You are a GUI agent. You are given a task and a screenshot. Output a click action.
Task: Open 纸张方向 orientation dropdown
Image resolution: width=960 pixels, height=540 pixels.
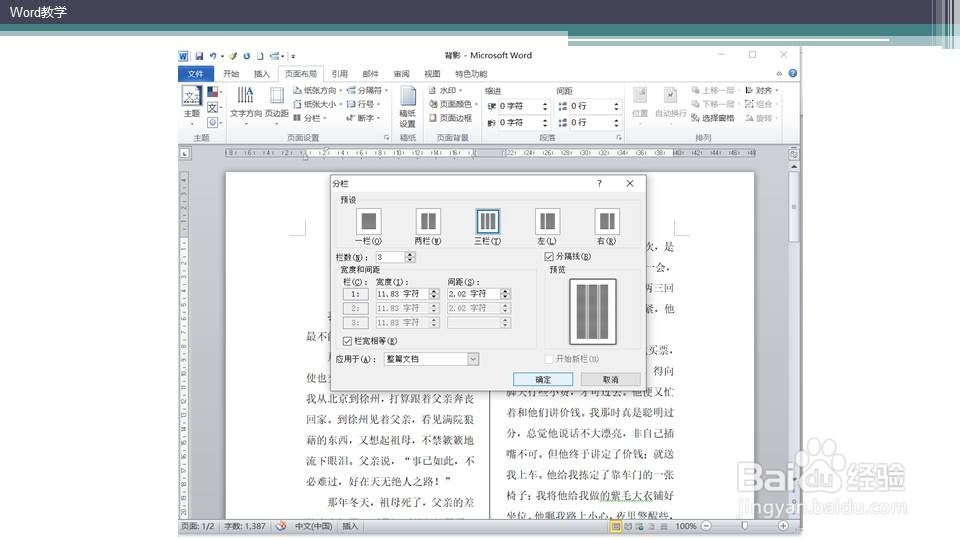pyautogui.click(x=318, y=90)
